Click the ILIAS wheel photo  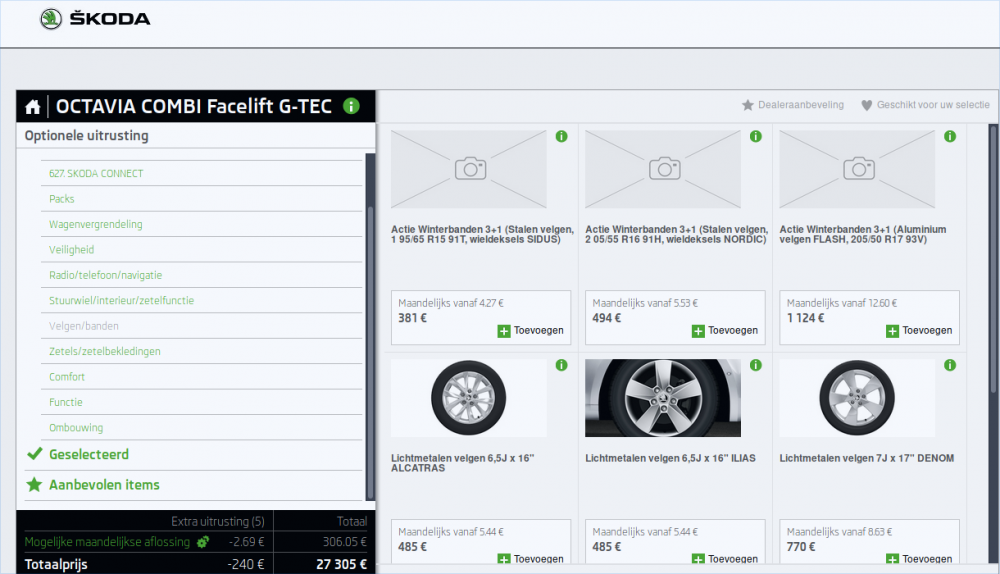point(663,398)
